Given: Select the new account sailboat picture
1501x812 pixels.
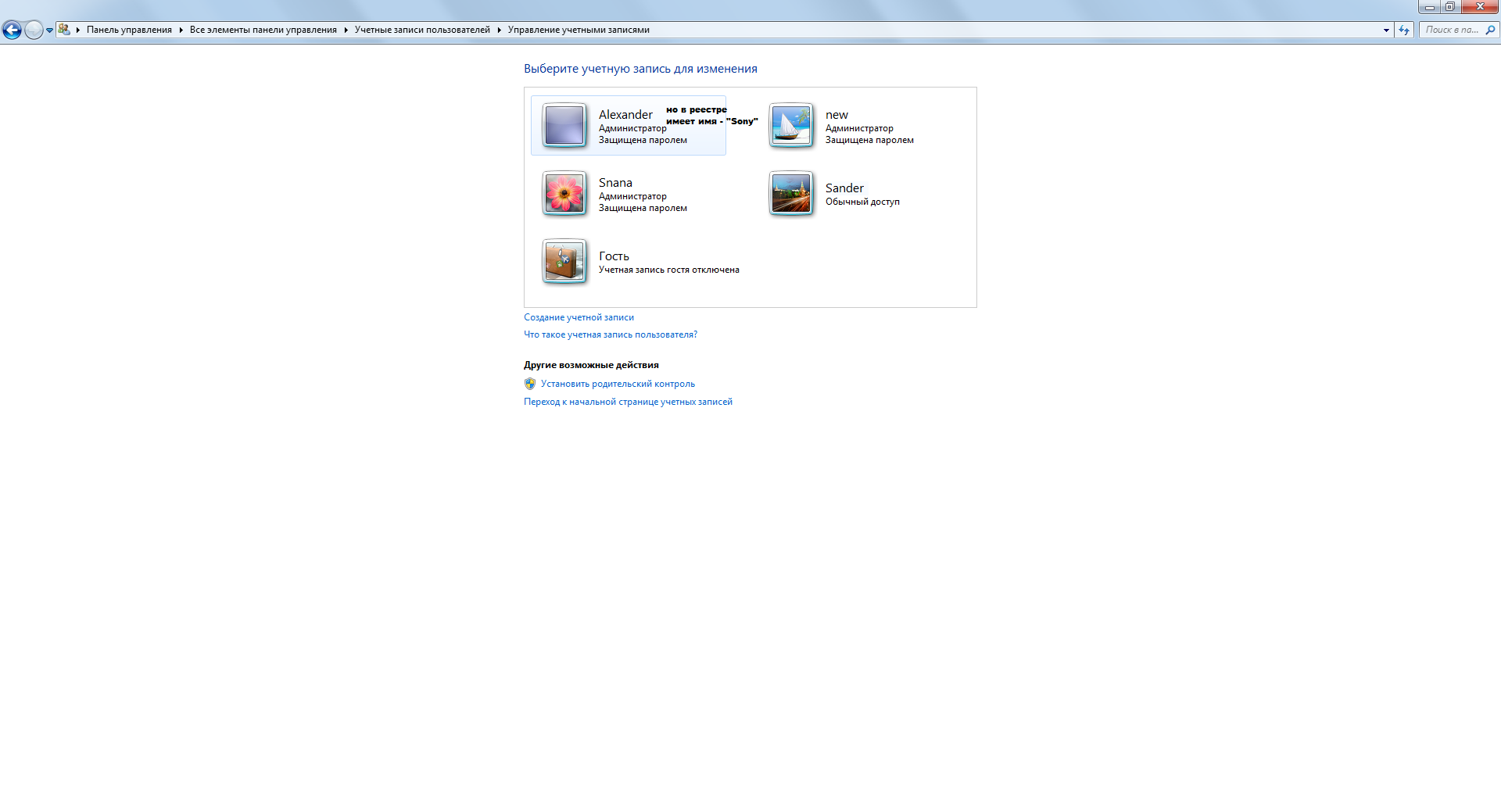Looking at the screenshot, I should point(791,125).
